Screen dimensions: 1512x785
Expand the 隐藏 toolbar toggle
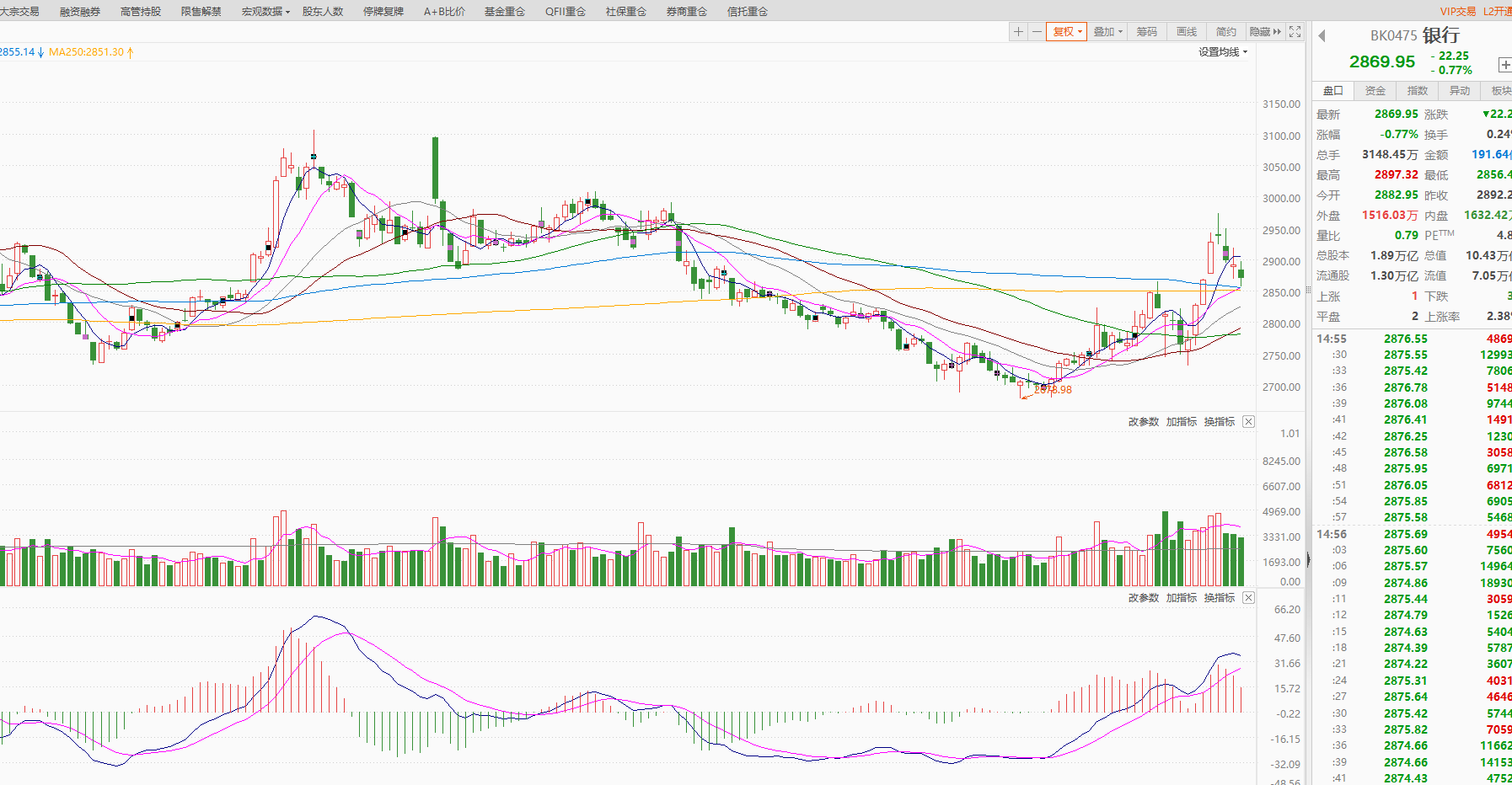click(1265, 32)
